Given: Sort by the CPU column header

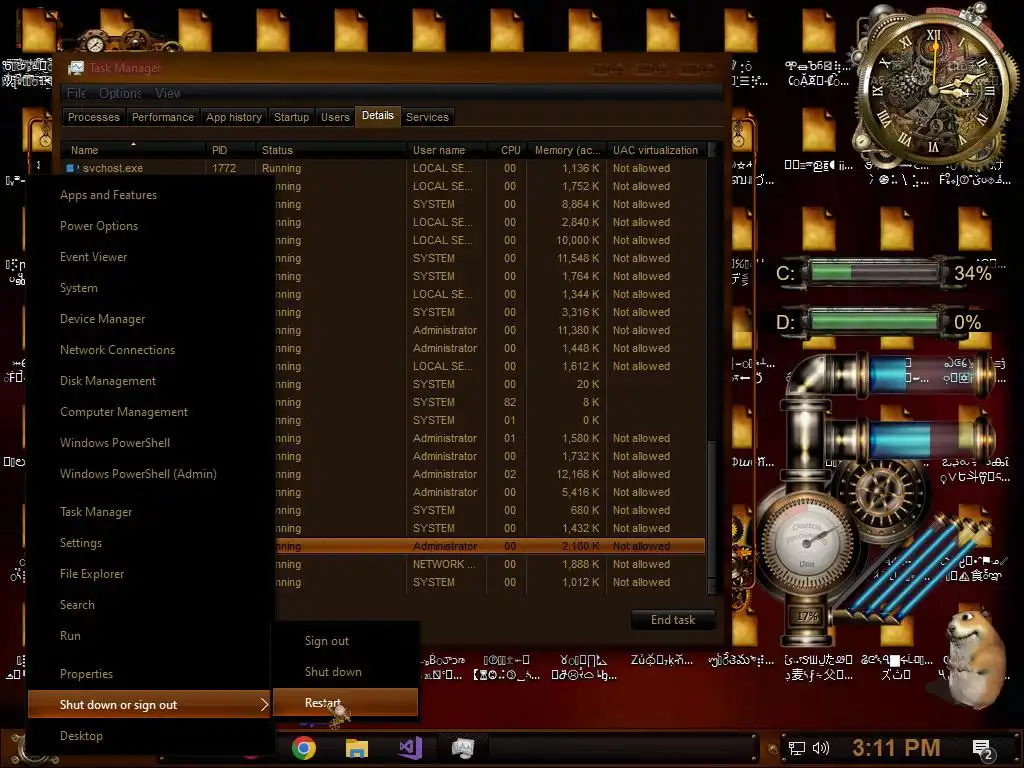Looking at the screenshot, I should (507, 150).
